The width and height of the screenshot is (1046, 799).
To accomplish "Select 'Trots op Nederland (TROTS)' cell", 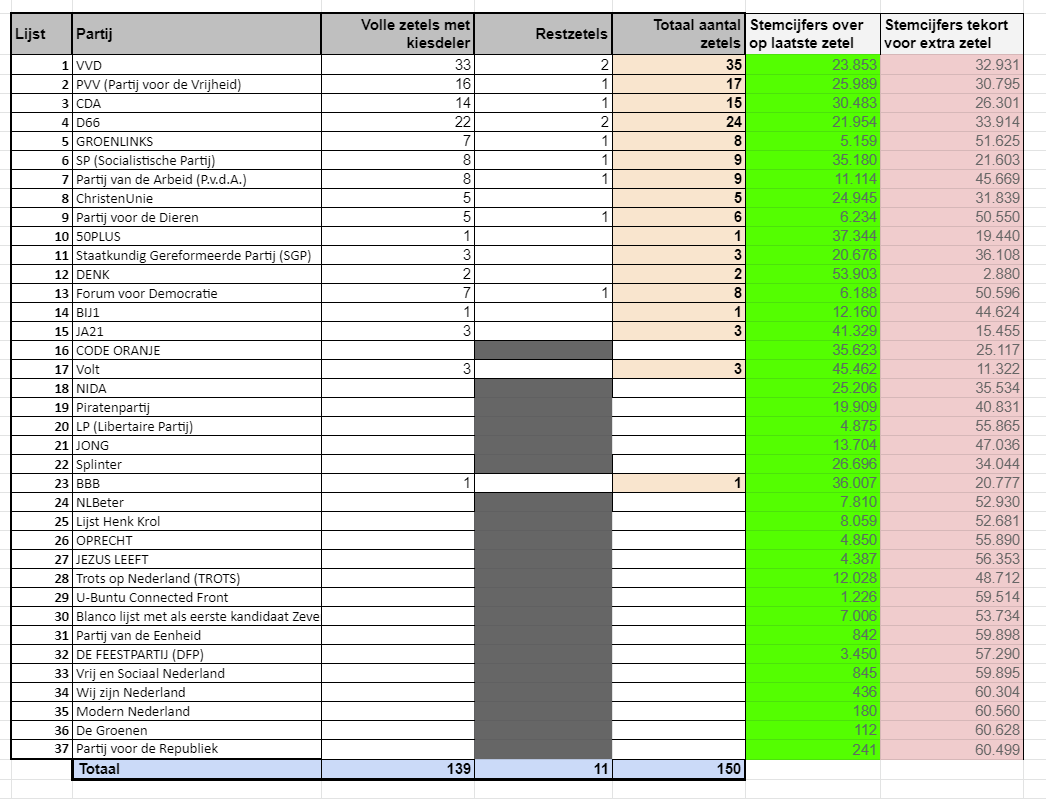I will 197,578.
